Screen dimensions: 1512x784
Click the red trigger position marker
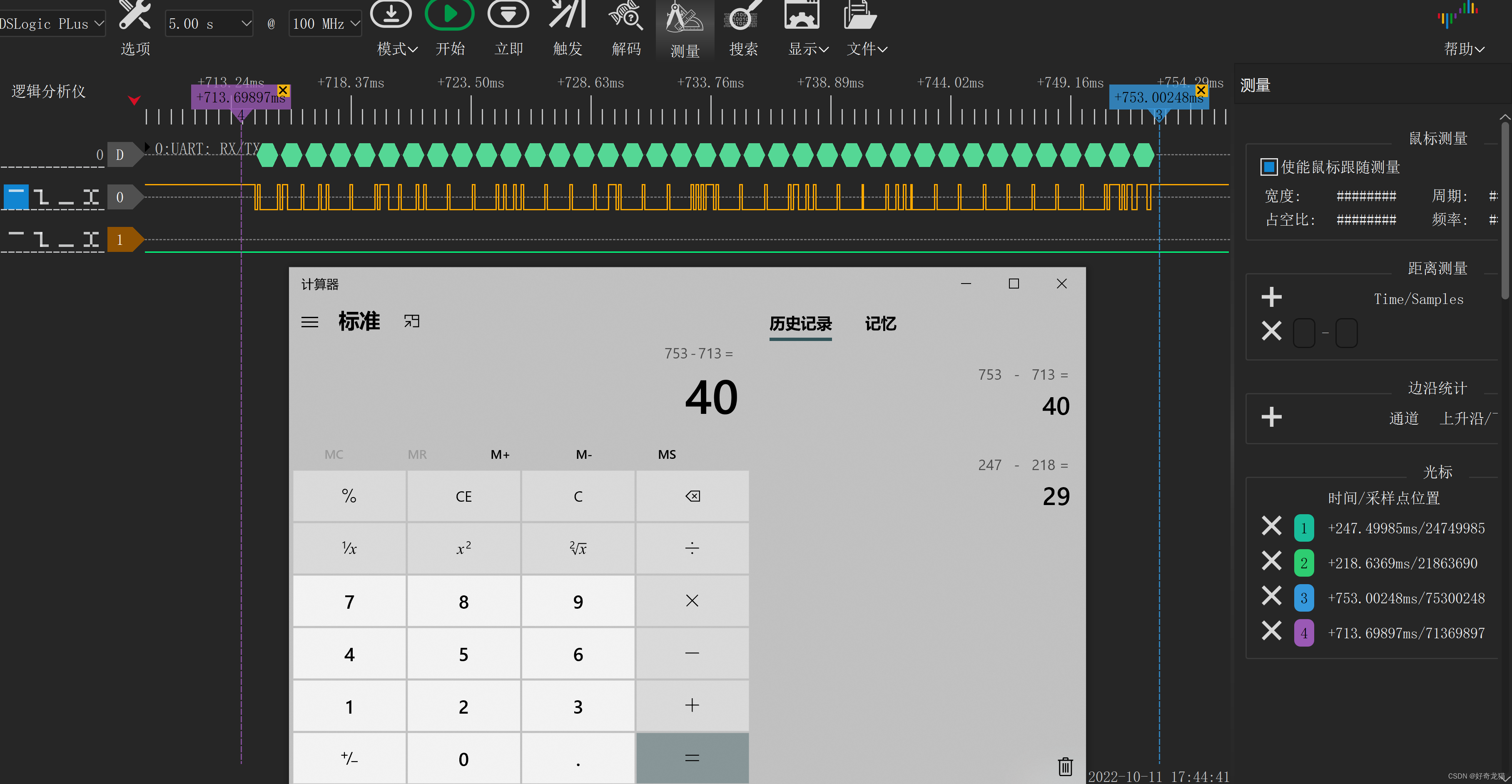135,100
